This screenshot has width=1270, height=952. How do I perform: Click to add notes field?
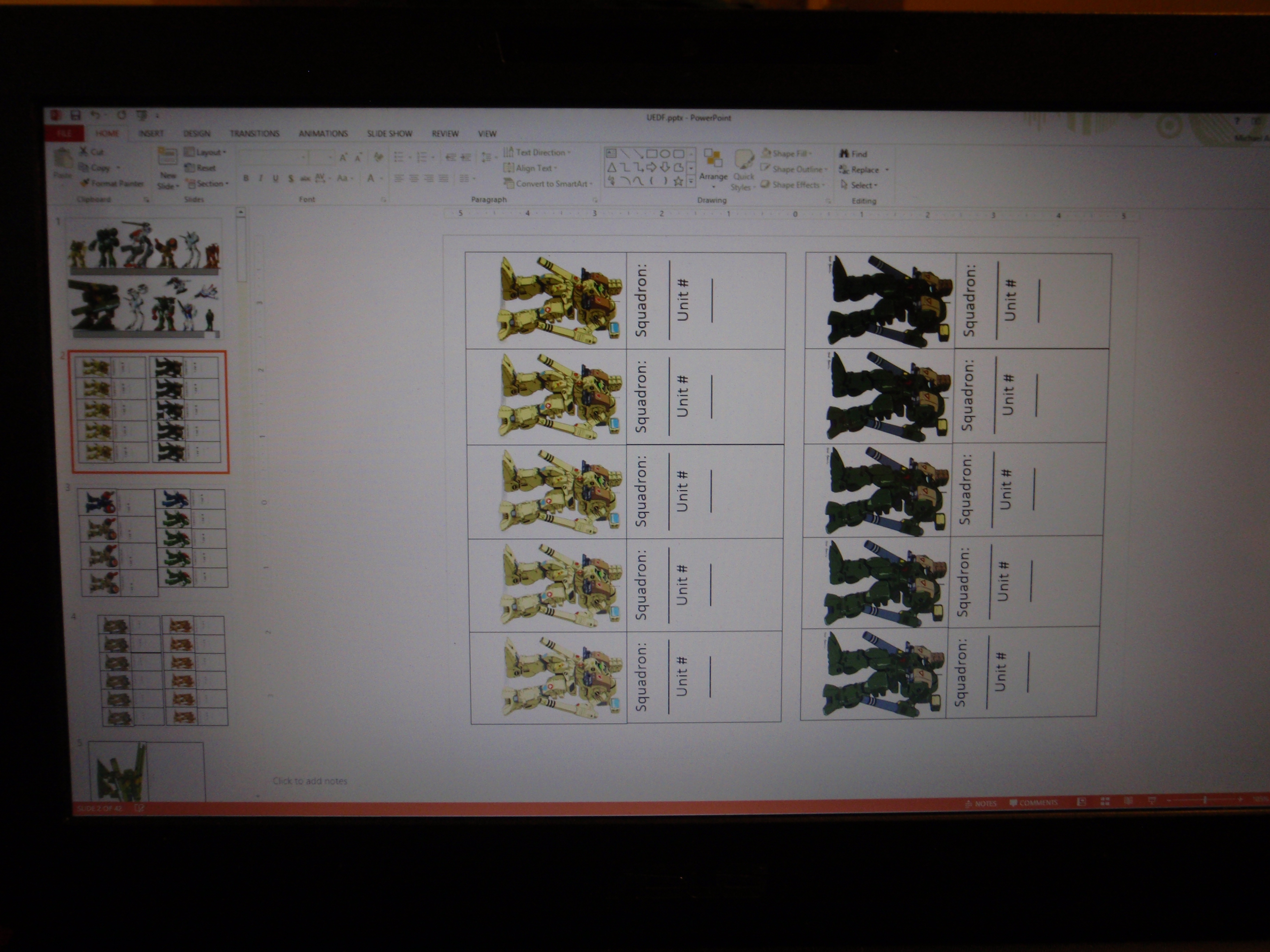(309, 780)
